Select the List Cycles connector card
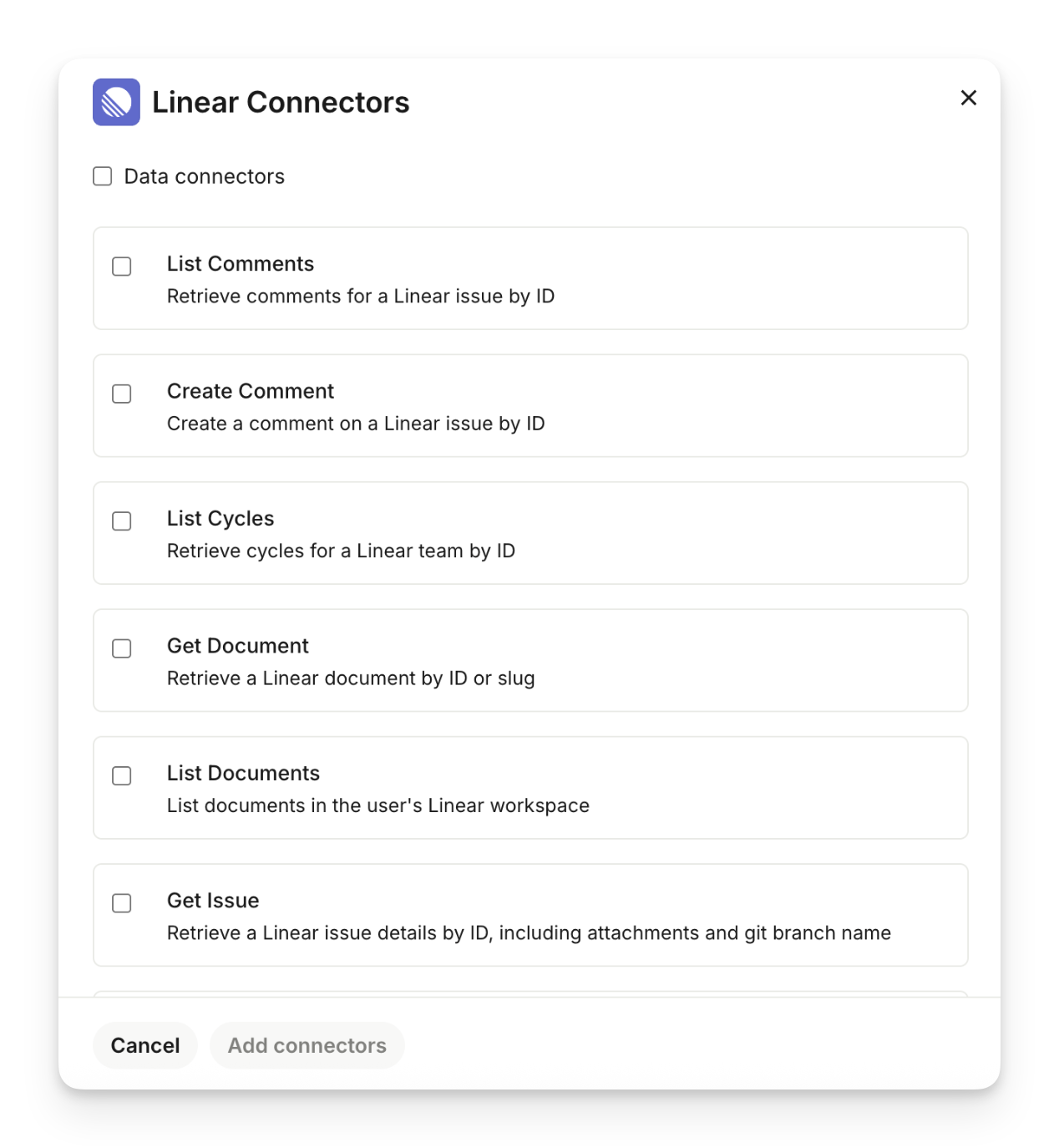Screen dimensions: 1059x1148 pyautogui.click(x=530, y=533)
